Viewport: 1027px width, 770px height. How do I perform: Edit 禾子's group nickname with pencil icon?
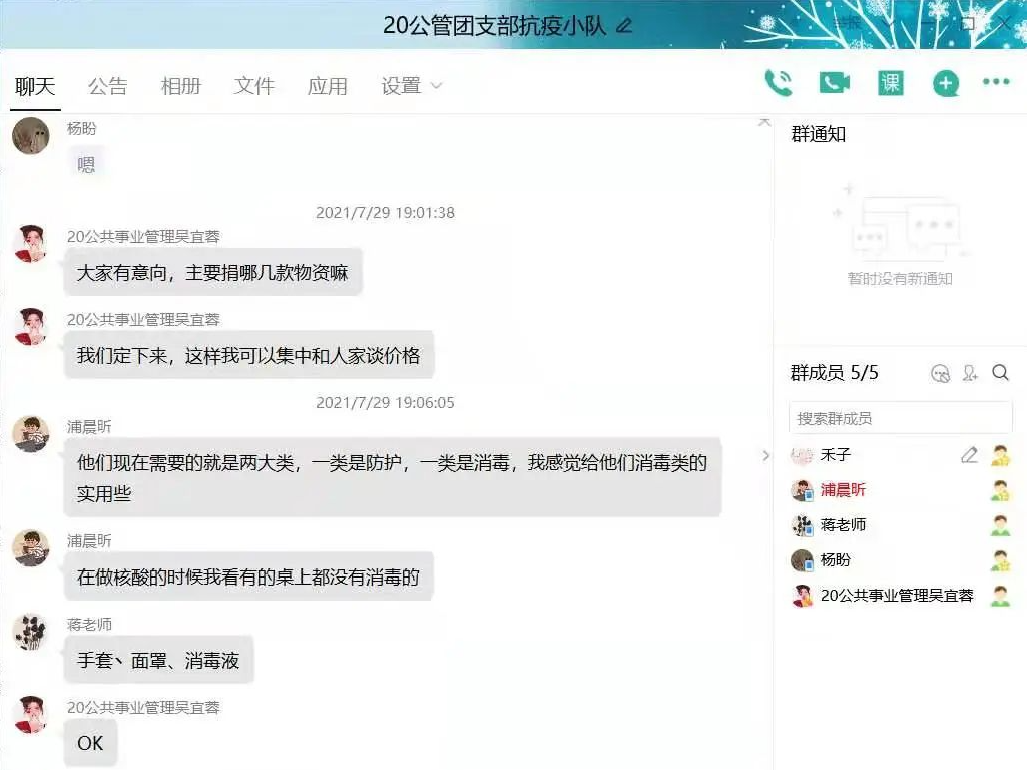[x=969, y=455]
